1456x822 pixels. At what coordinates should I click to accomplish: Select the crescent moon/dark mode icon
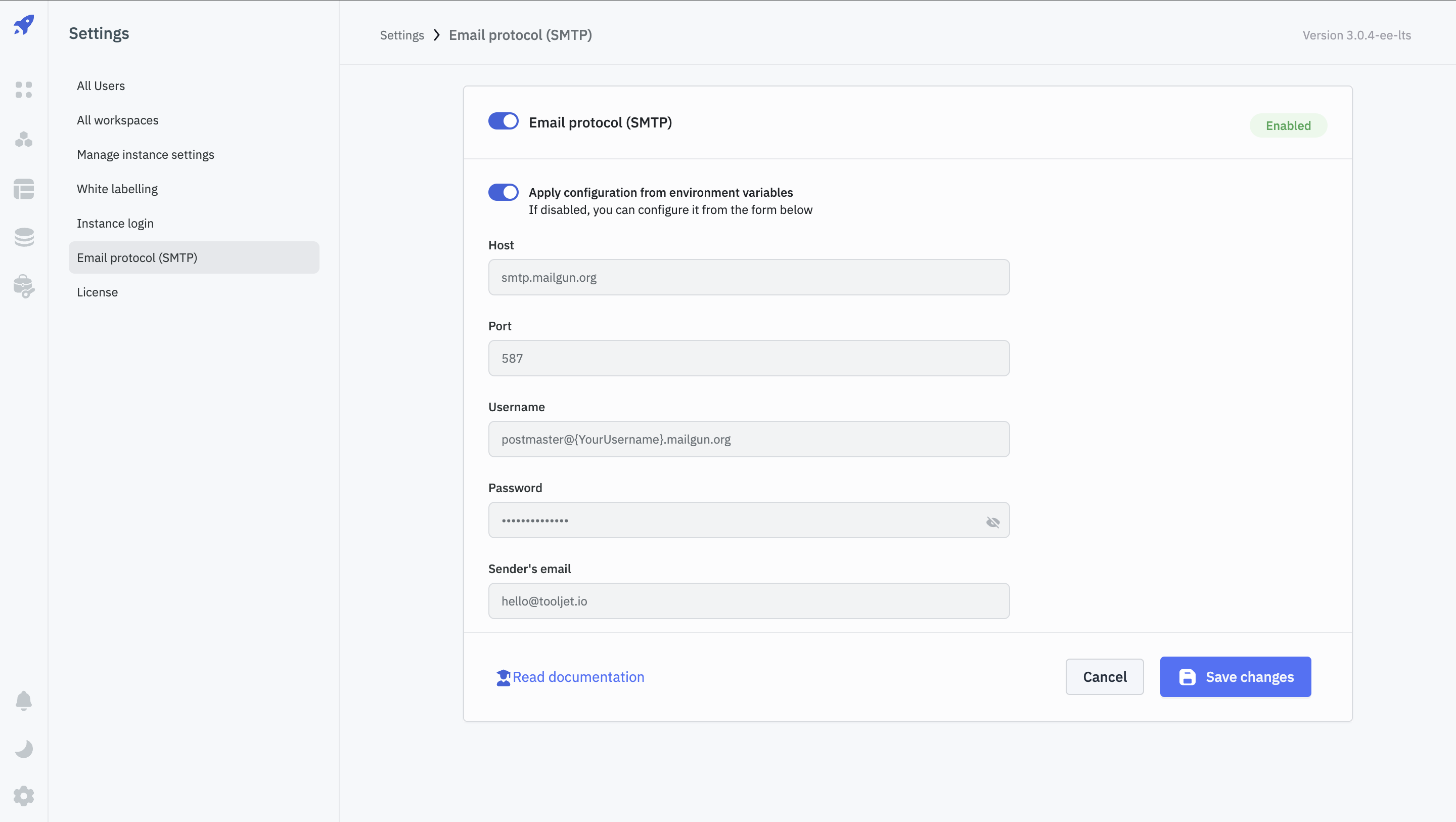pos(24,749)
